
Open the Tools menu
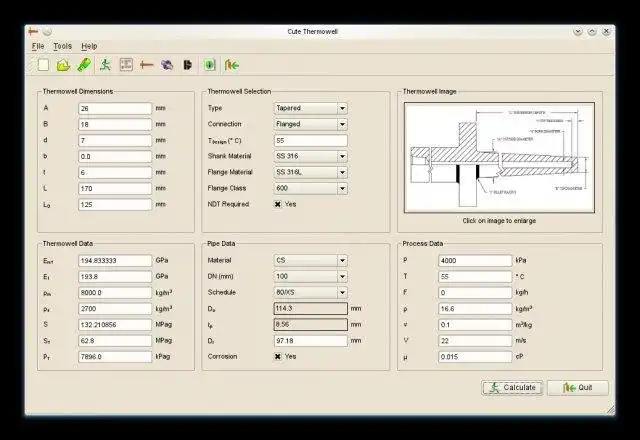pyautogui.click(x=62, y=46)
